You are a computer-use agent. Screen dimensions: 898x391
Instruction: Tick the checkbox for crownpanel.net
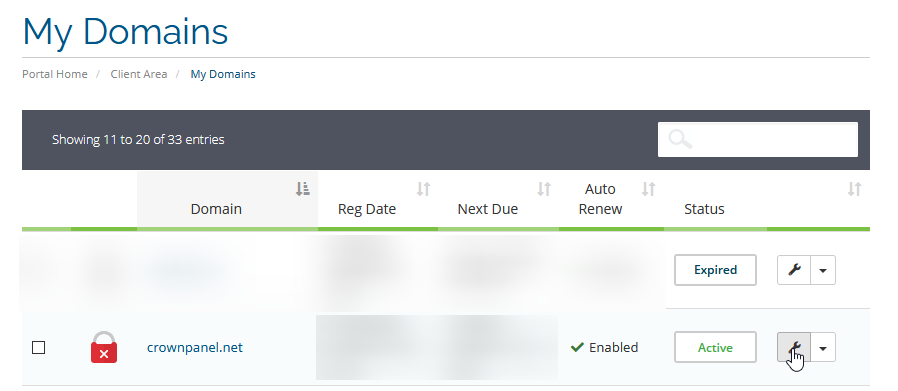tap(38, 347)
